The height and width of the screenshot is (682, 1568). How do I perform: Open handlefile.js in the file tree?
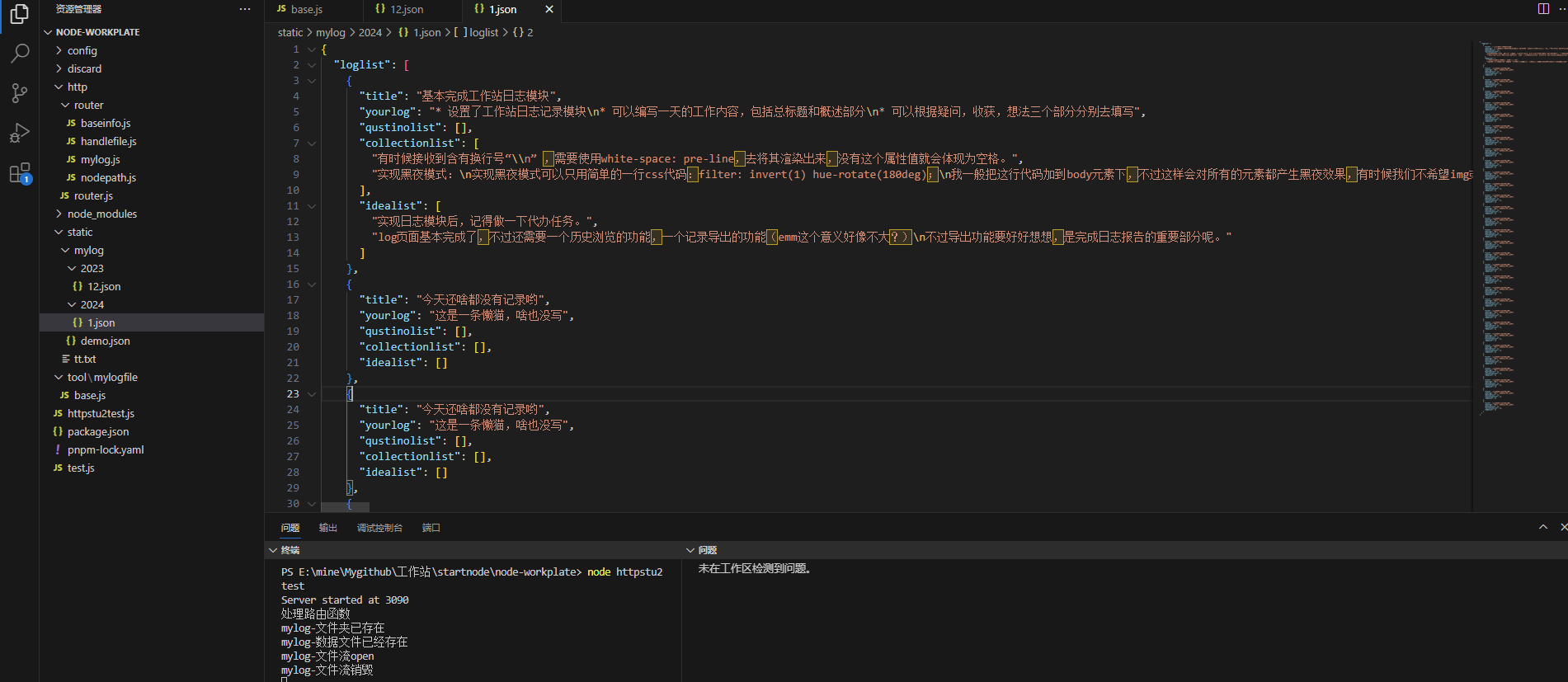152,141
